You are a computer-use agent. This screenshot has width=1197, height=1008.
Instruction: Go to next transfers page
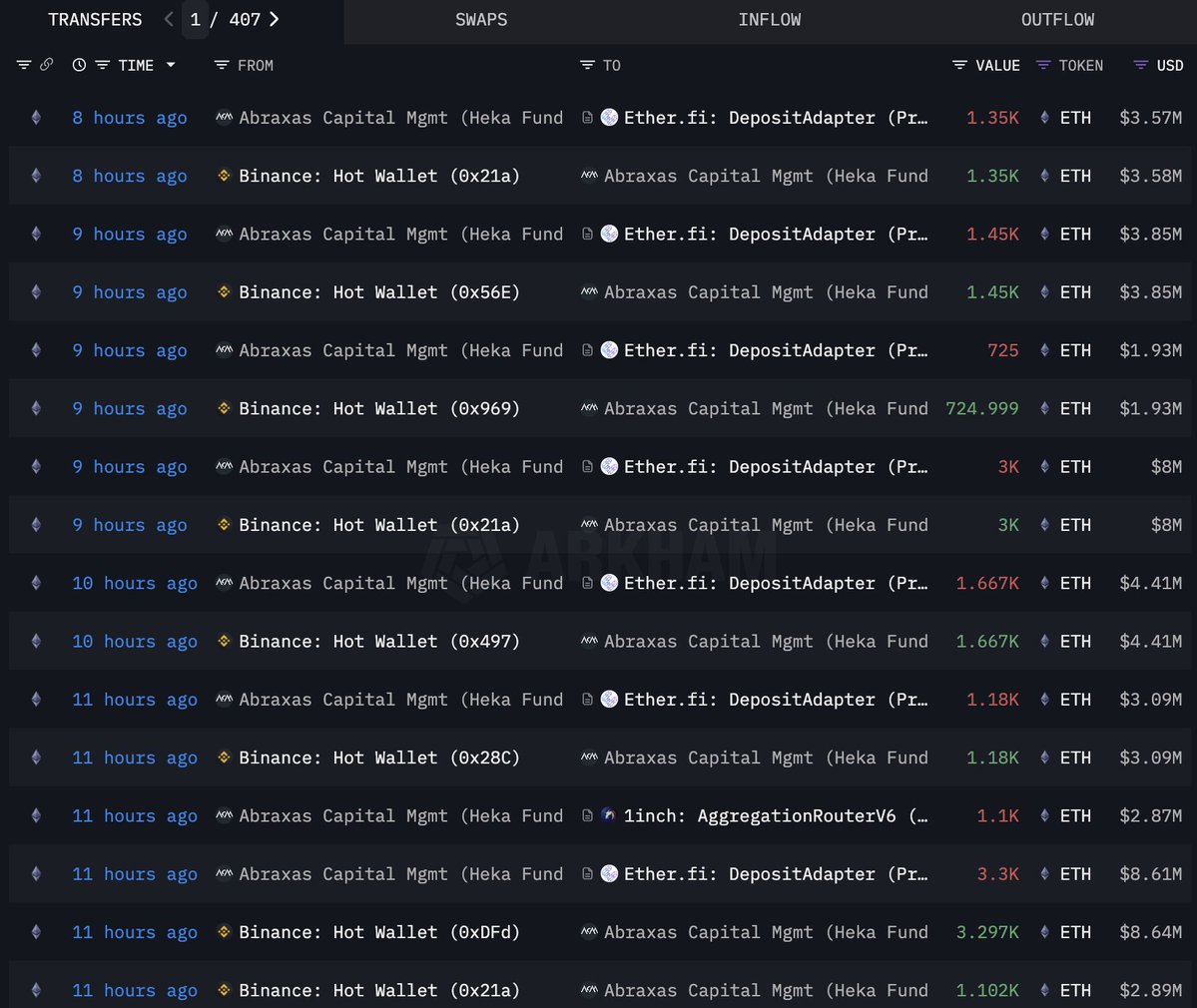click(x=275, y=20)
